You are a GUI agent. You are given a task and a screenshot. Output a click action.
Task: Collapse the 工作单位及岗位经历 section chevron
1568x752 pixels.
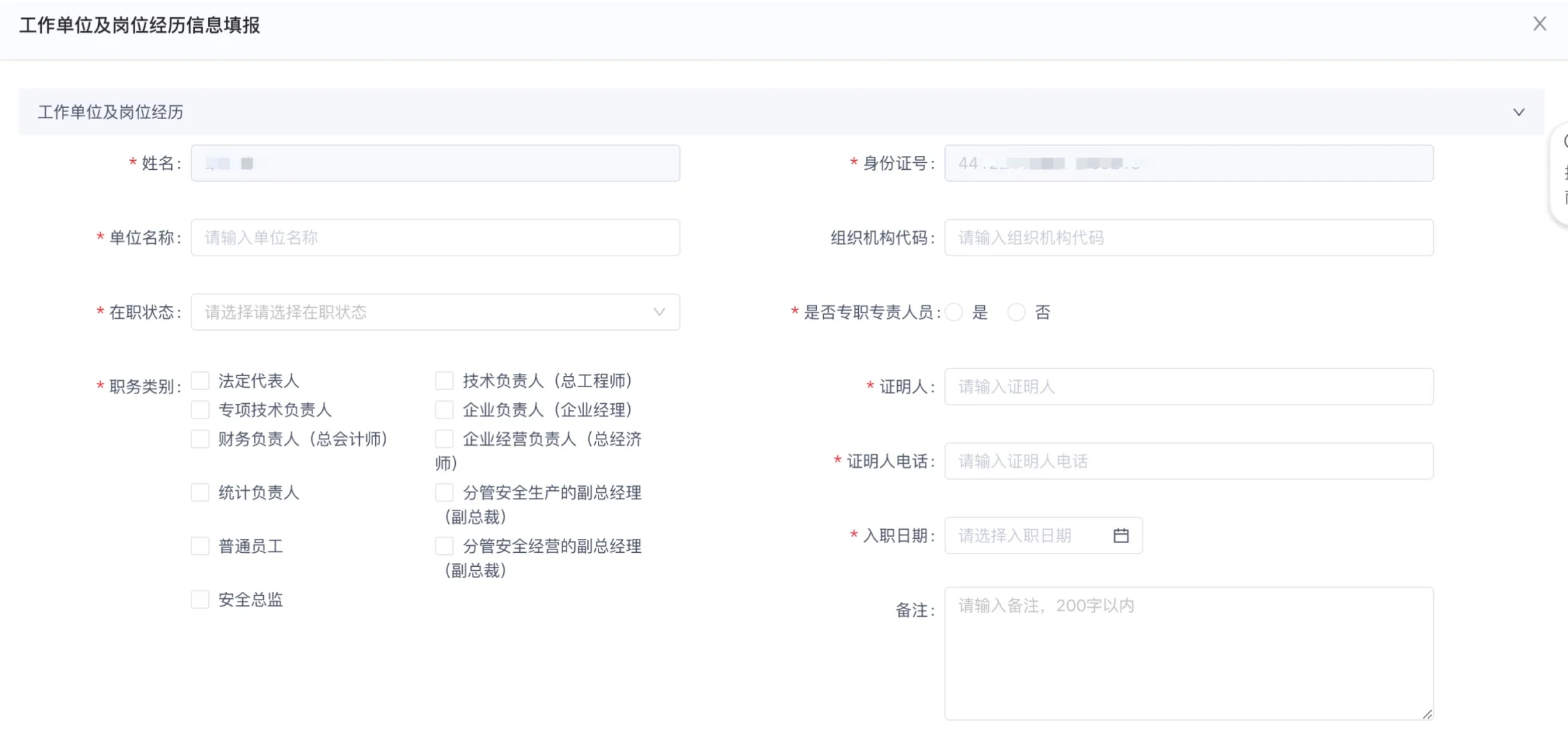point(1519,112)
